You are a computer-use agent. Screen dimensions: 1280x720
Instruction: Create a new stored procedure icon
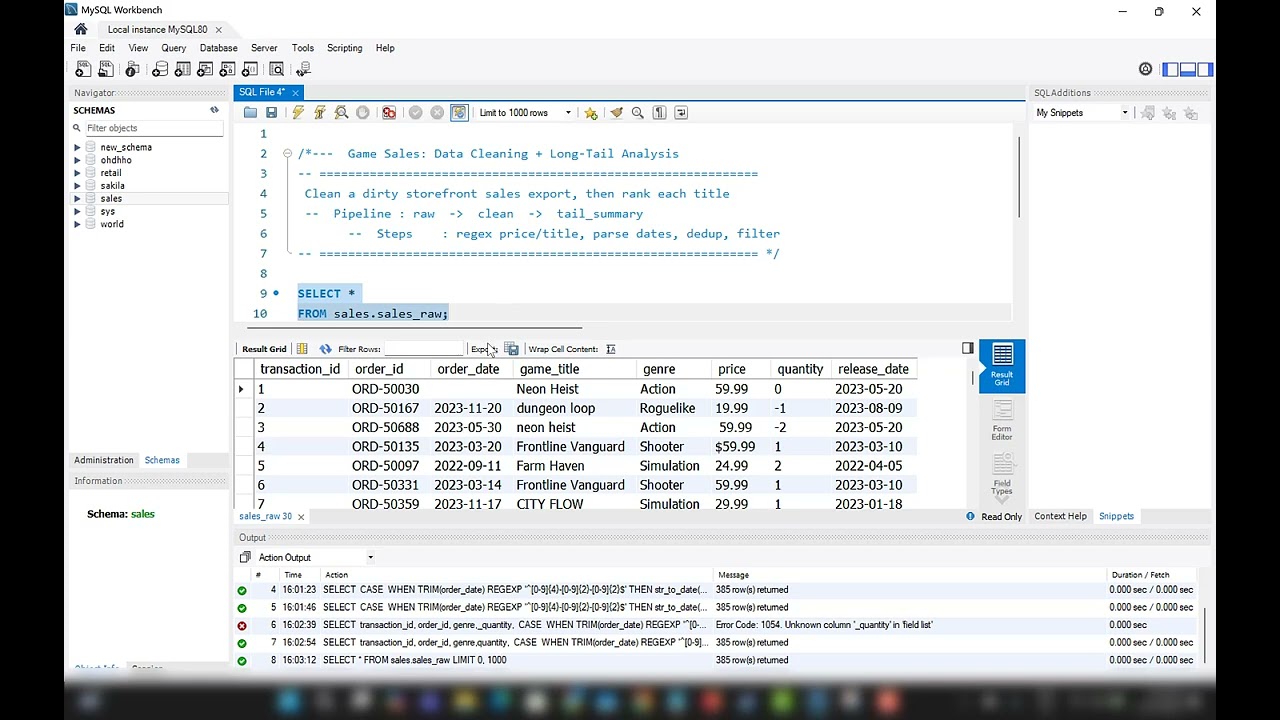click(227, 69)
